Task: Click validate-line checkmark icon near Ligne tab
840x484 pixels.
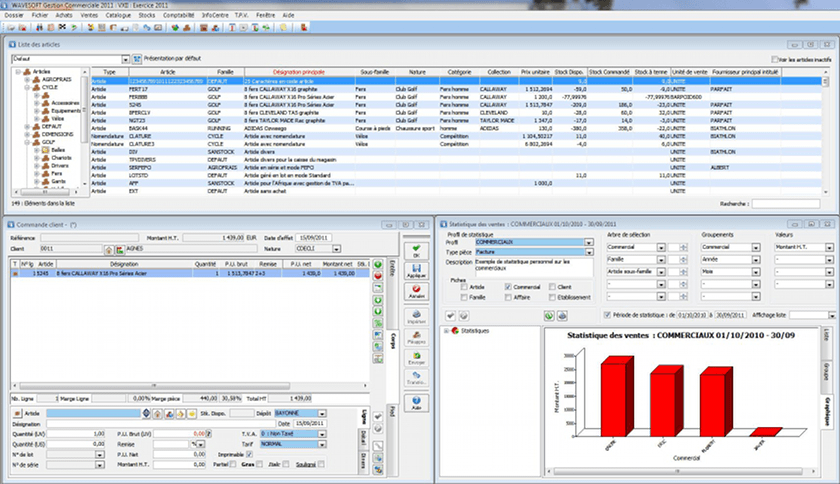Action: pos(378,416)
